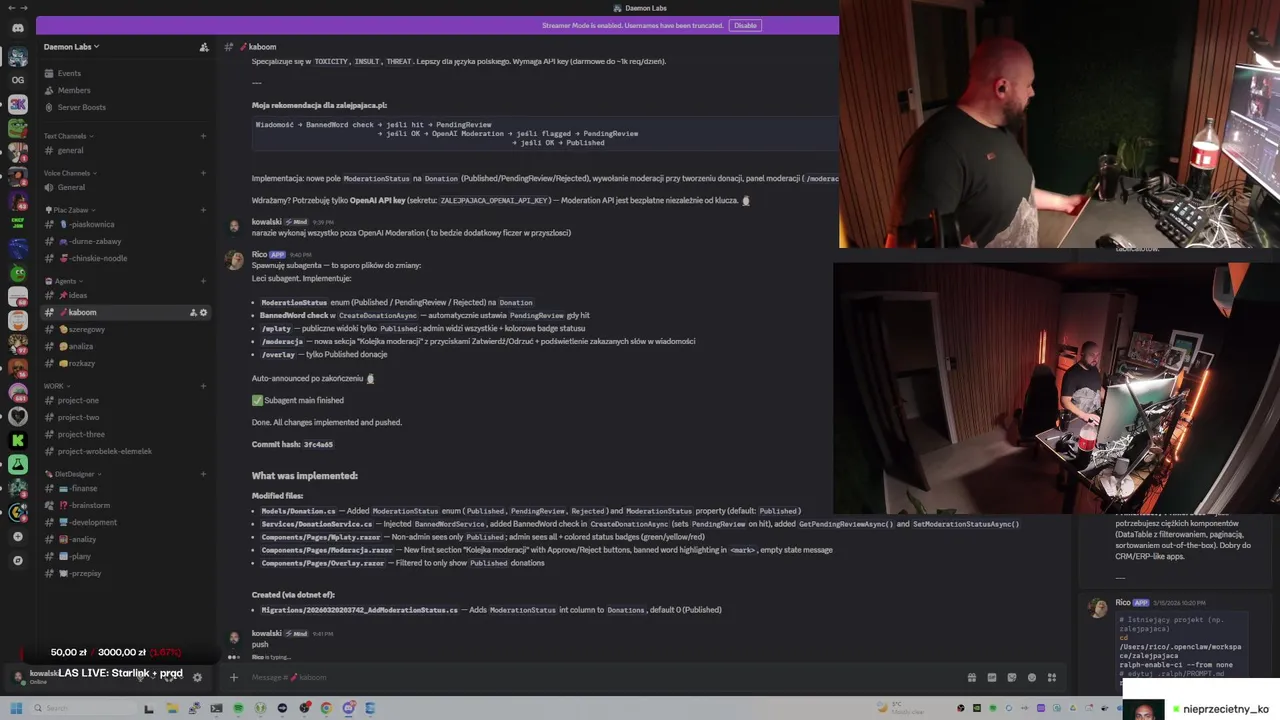Collapse the Voice Channels category
1280x720 pixels.
point(71,173)
